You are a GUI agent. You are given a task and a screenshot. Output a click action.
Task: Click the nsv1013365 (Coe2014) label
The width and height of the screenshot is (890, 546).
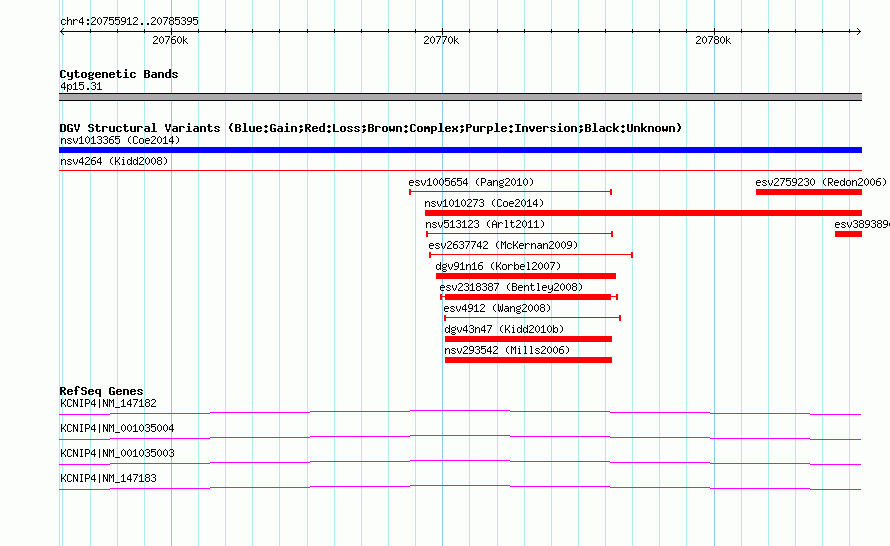(x=120, y=140)
